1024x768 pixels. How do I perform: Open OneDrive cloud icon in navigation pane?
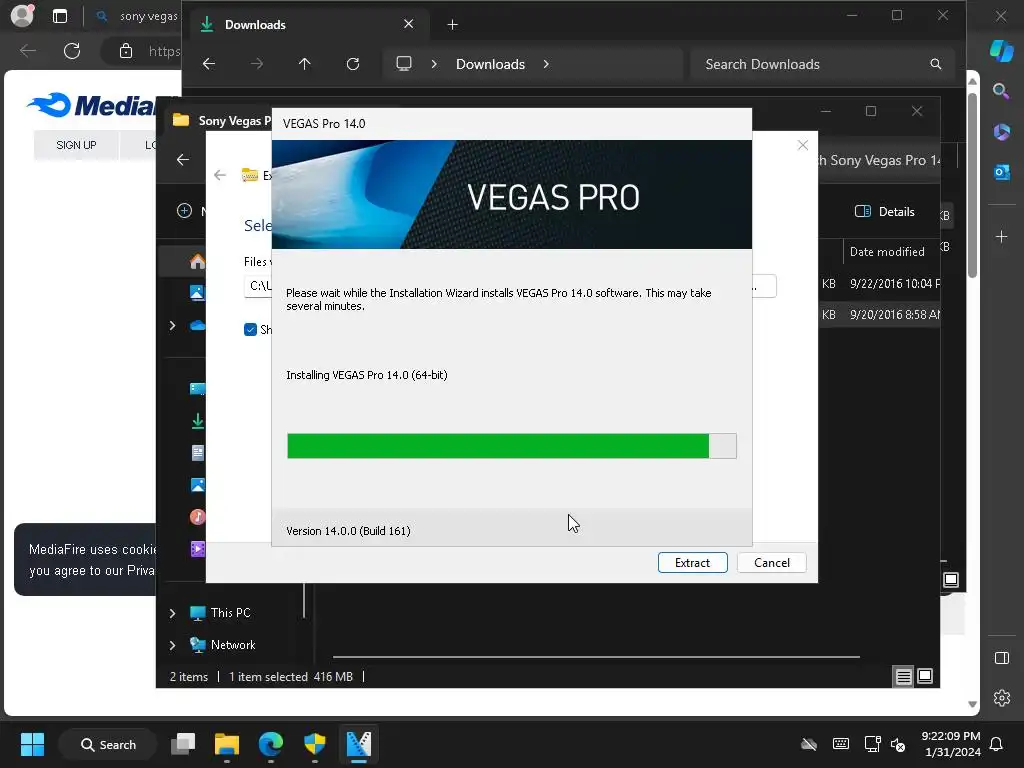click(x=197, y=325)
